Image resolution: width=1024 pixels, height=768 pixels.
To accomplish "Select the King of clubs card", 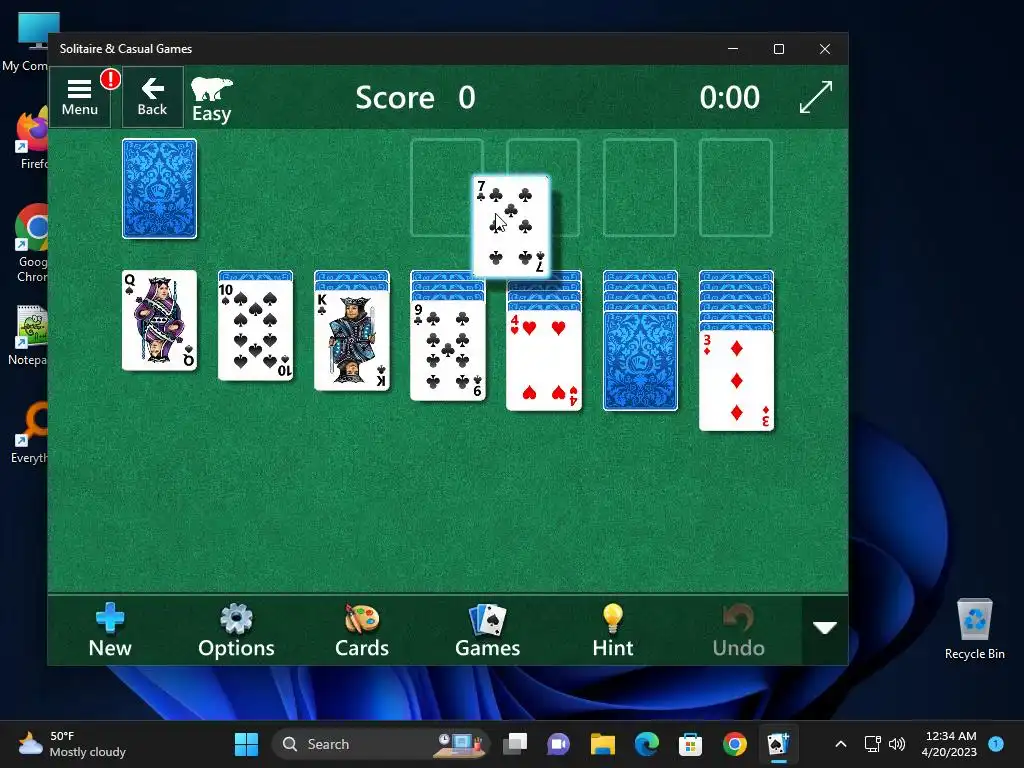I will tap(351, 340).
